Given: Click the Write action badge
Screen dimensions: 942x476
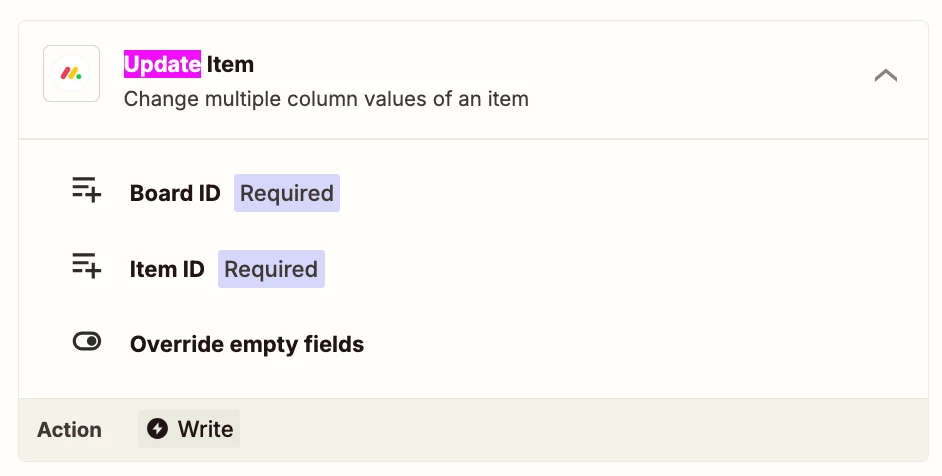Looking at the screenshot, I should tap(189, 429).
